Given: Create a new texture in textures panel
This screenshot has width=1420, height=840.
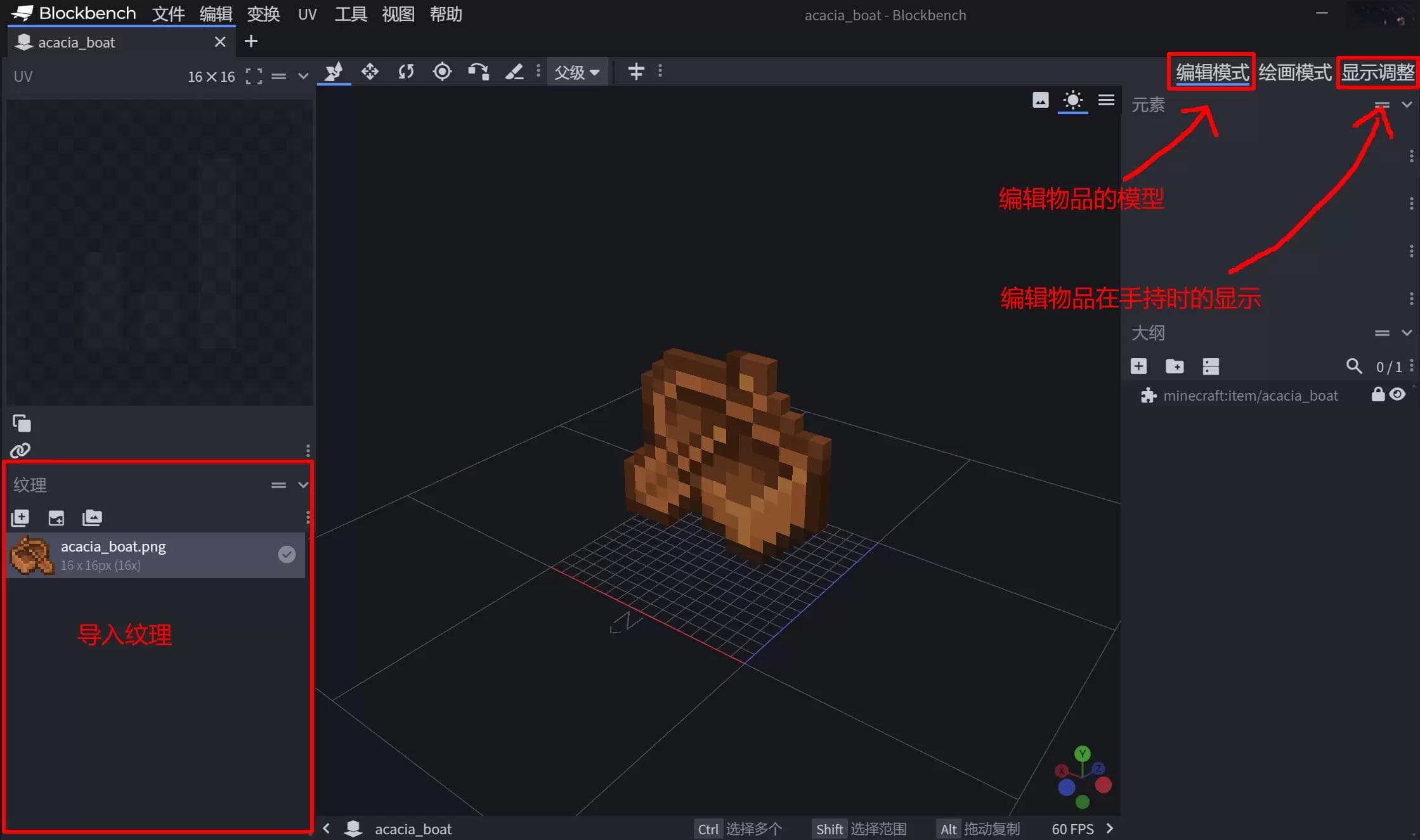Looking at the screenshot, I should click(20, 518).
